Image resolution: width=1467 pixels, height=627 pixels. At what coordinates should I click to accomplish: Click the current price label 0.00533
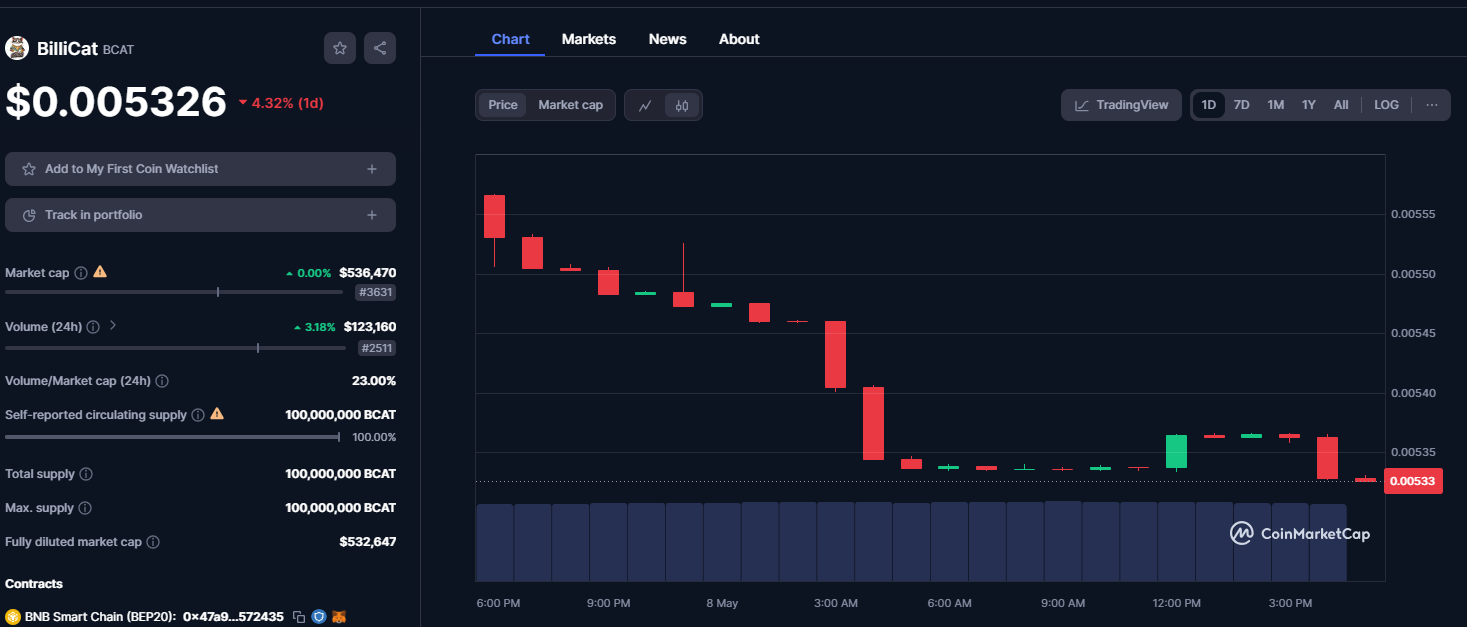[1413, 482]
